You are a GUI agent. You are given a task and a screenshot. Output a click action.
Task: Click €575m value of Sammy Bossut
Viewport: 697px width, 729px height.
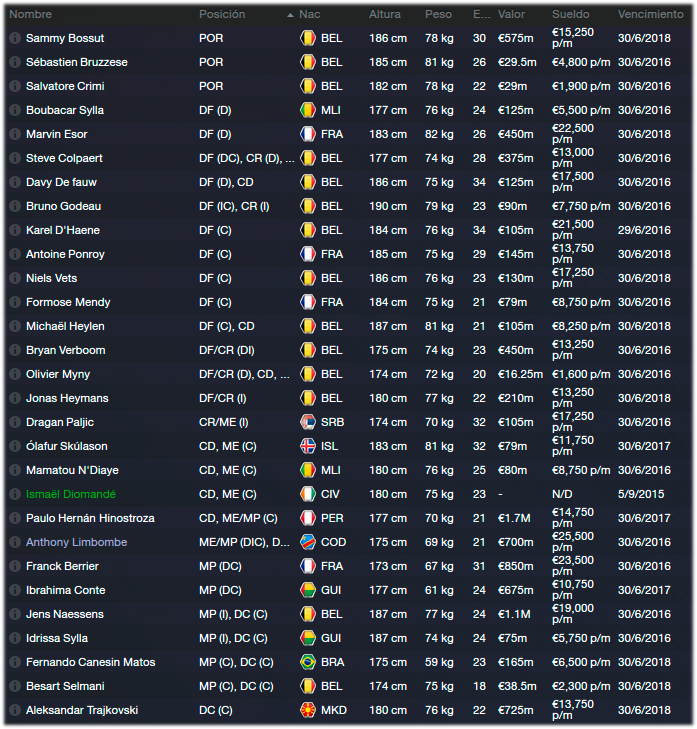tap(515, 38)
